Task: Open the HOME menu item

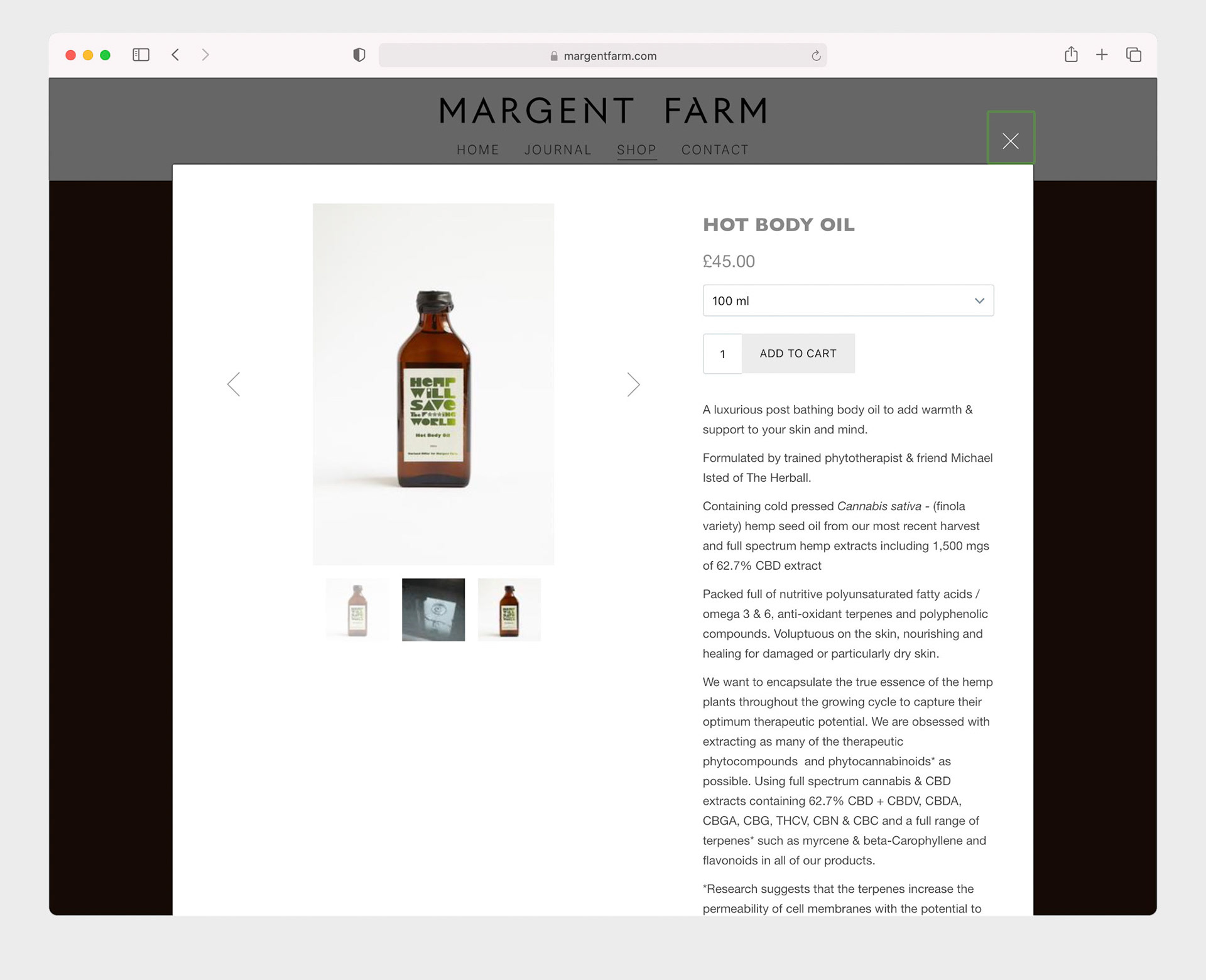Action: point(477,150)
